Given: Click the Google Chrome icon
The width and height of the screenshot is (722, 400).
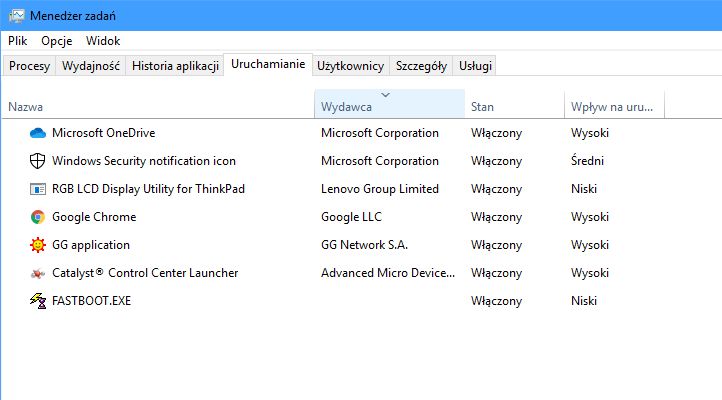Looking at the screenshot, I should 38,217.
